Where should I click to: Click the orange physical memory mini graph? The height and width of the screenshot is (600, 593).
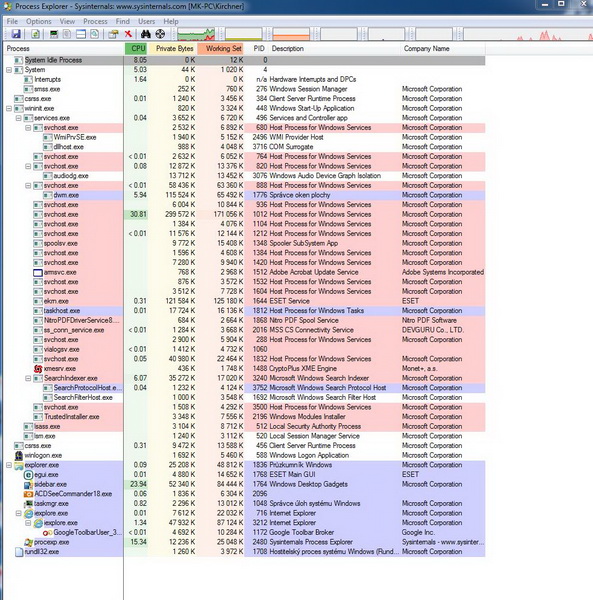pyautogui.click(x=291, y=34)
